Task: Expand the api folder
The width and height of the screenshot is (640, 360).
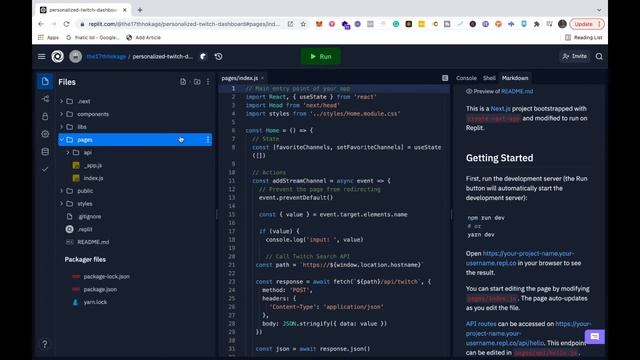Action: click(68, 152)
